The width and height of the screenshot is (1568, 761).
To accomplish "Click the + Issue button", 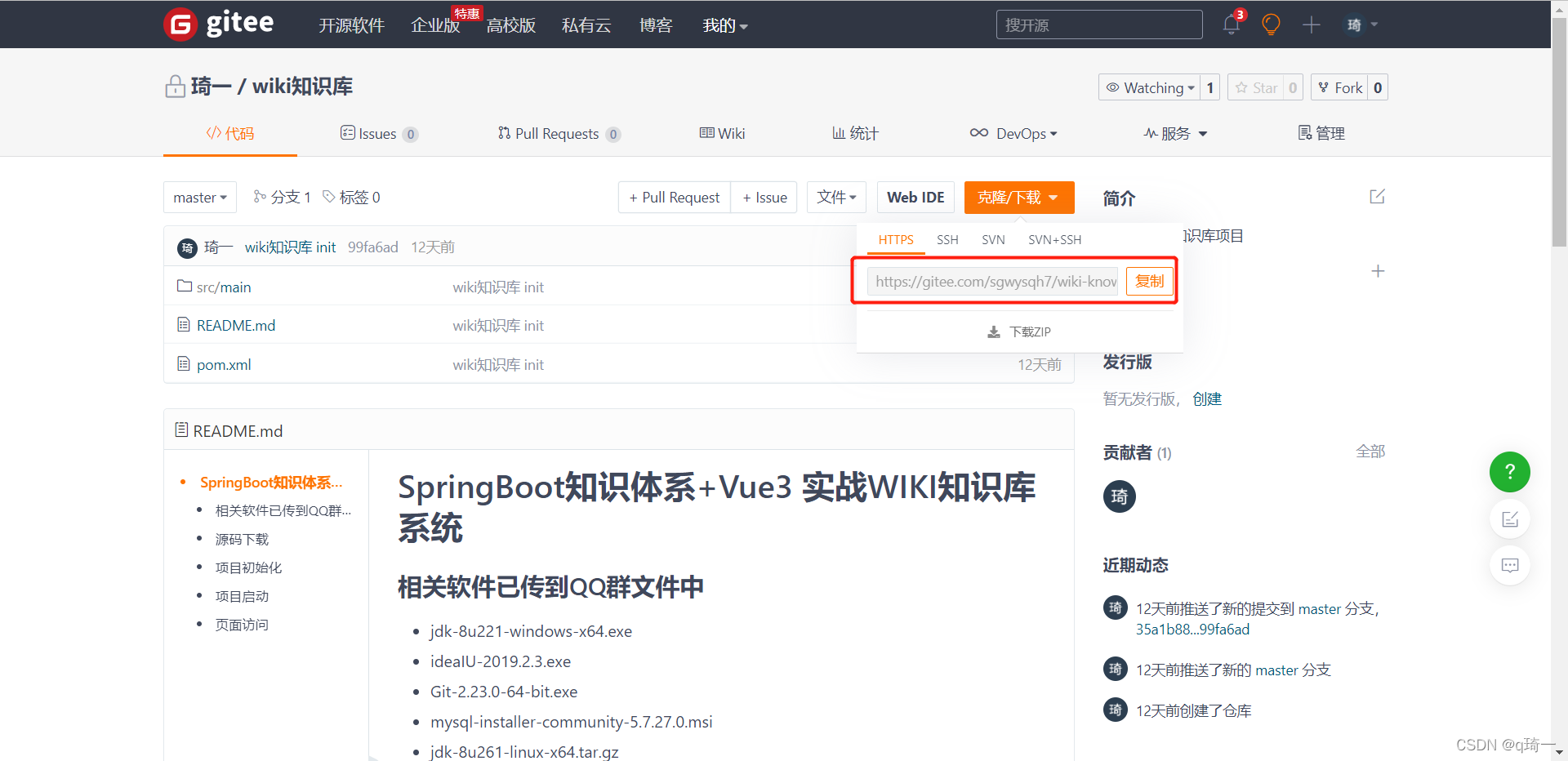I will (x=764, y=198).
